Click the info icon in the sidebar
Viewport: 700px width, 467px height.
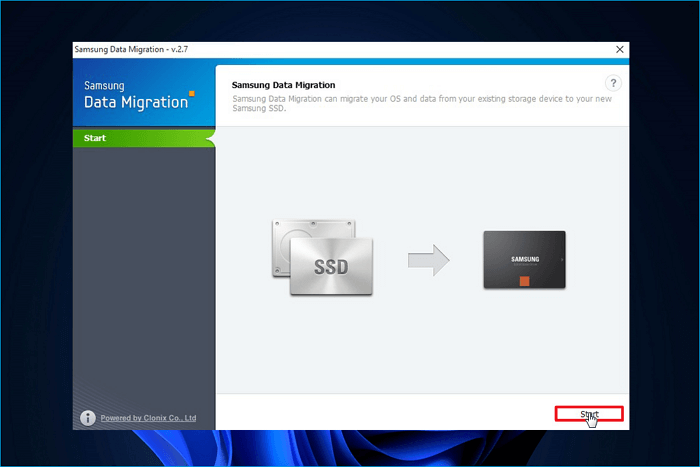tap(88, 418)
